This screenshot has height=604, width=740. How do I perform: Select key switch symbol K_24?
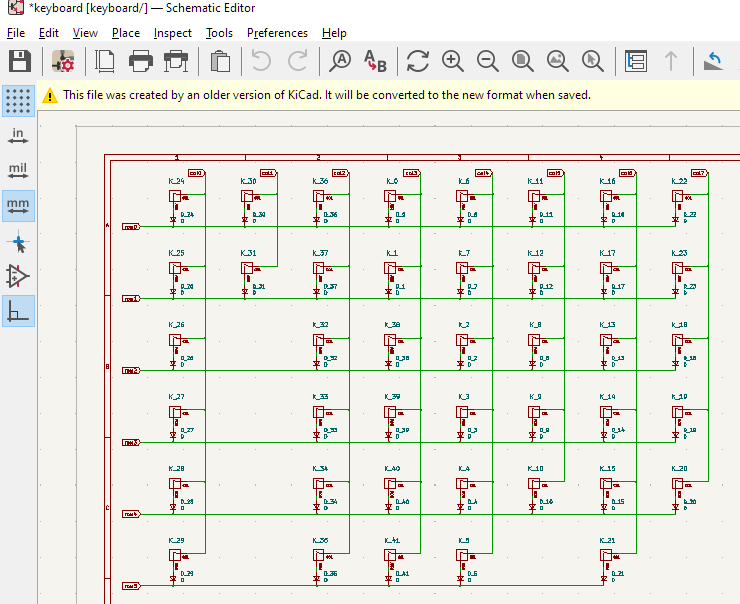click(x=175, y=197)
